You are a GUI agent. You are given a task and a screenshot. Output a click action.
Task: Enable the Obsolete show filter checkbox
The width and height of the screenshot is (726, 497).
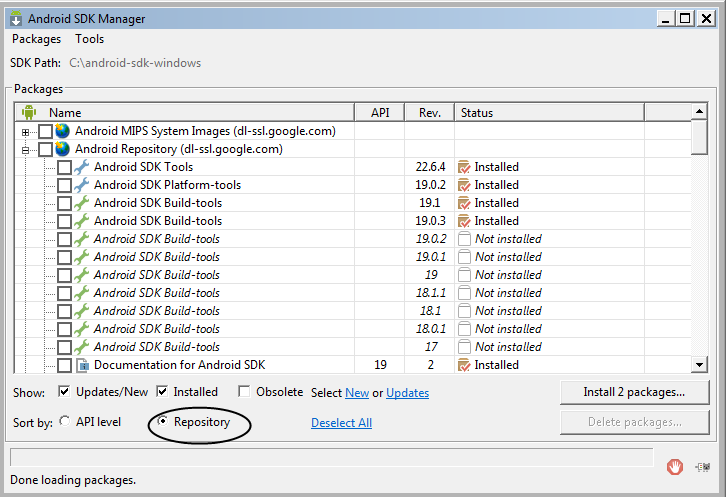[x=244, y=391]
